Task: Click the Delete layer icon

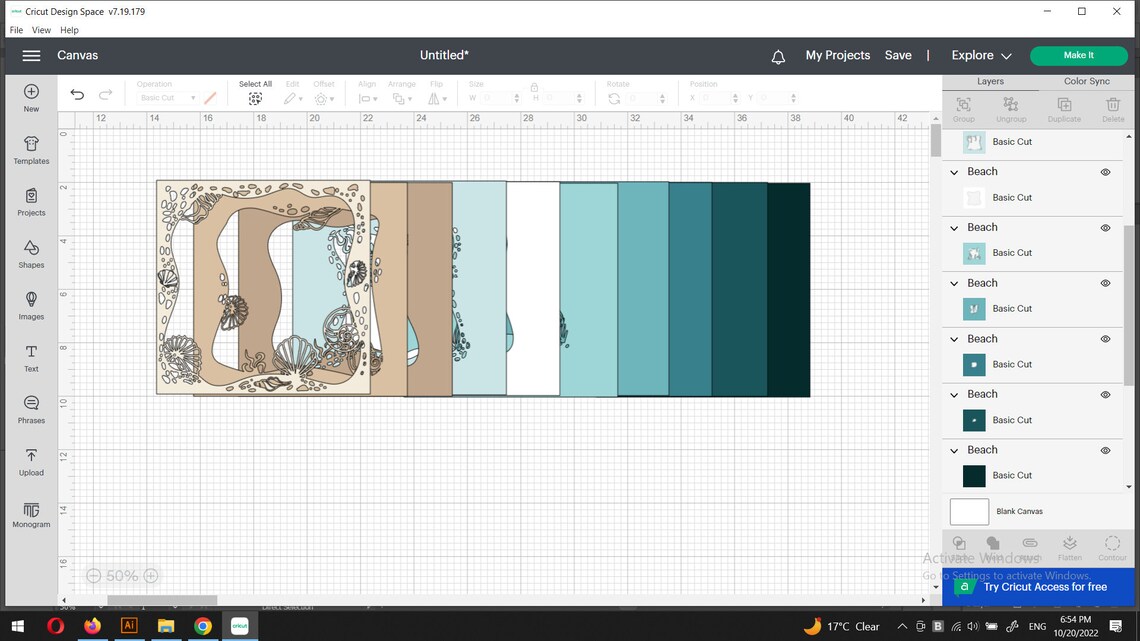Action: pos(1113,105)
